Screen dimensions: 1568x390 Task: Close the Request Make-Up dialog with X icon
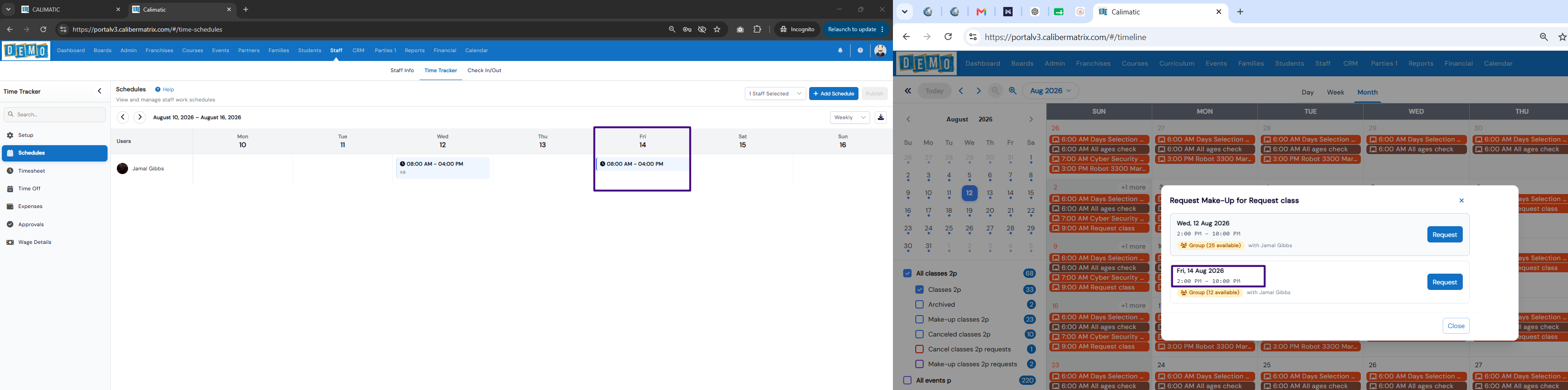pos(1461,201)
